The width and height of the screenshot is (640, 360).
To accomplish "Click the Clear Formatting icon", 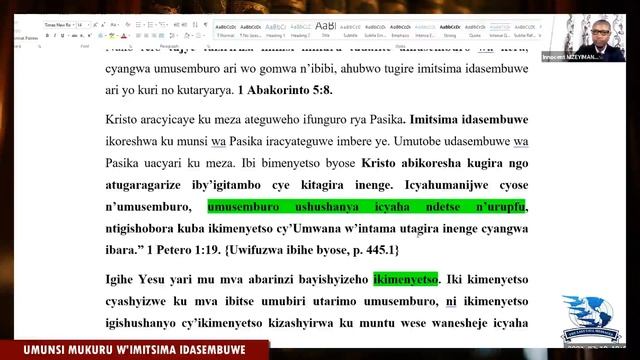I will click(x=127, y=25).
